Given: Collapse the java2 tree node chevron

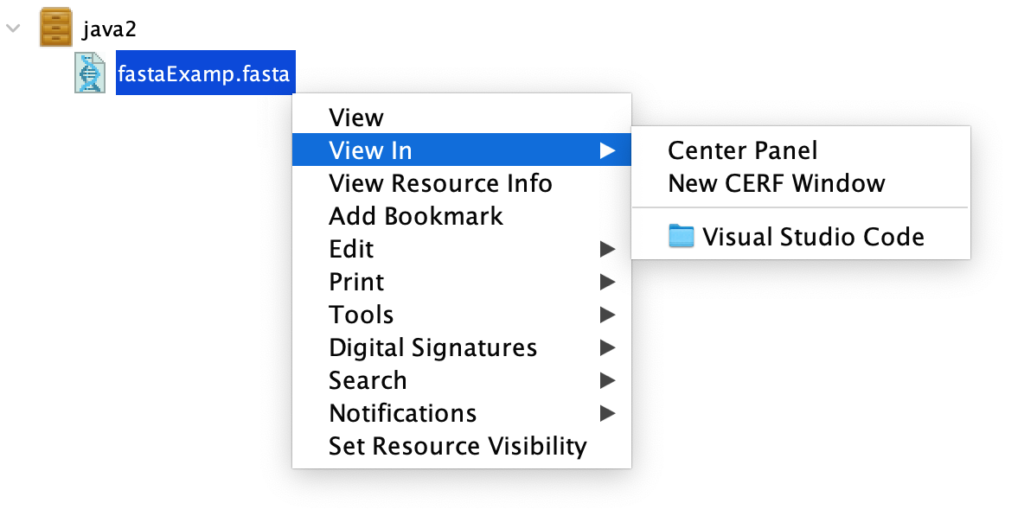Looking at the screenshot, I should (x=14, y=28).
